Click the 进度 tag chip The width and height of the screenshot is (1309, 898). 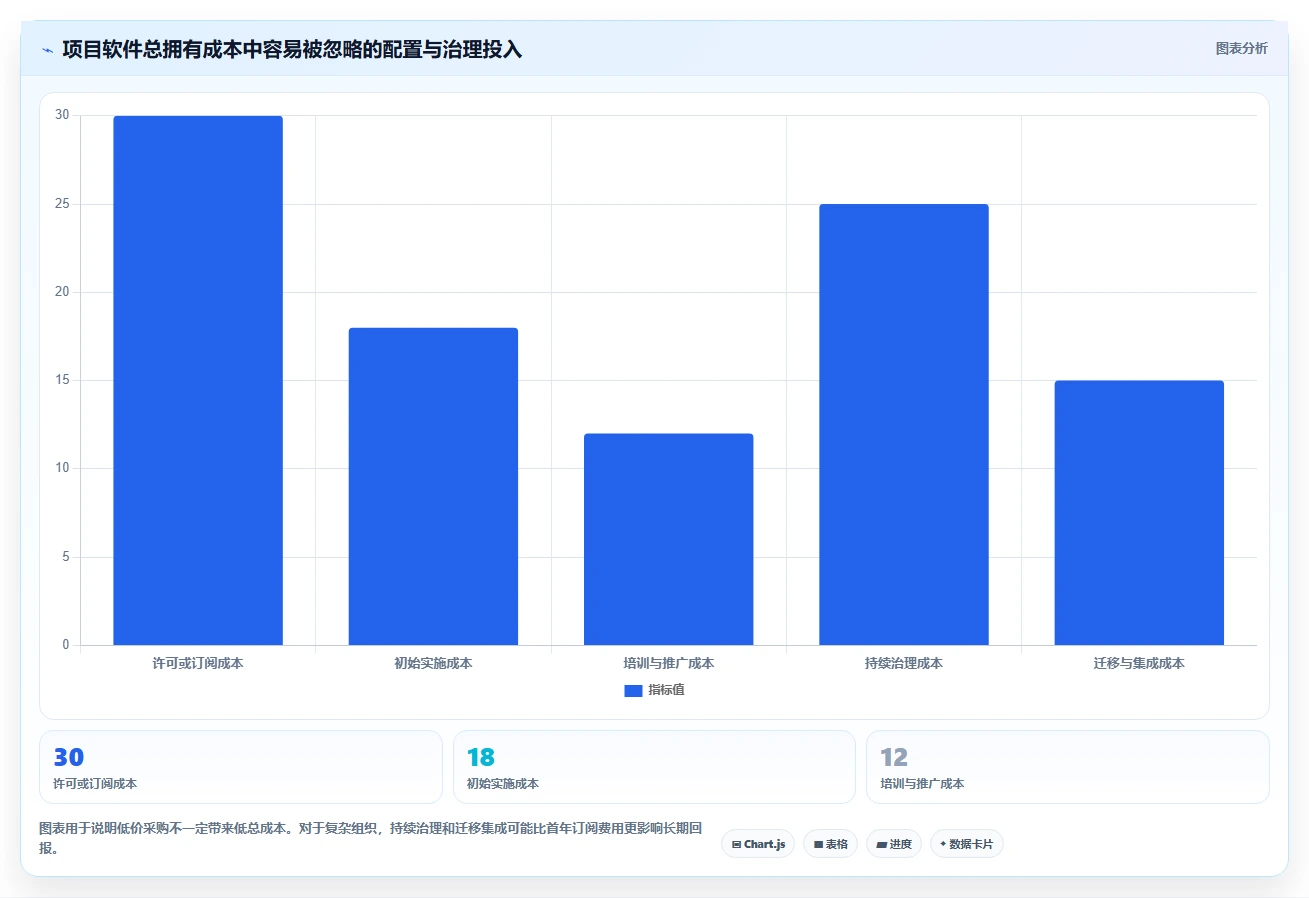[x=894, y=844]
